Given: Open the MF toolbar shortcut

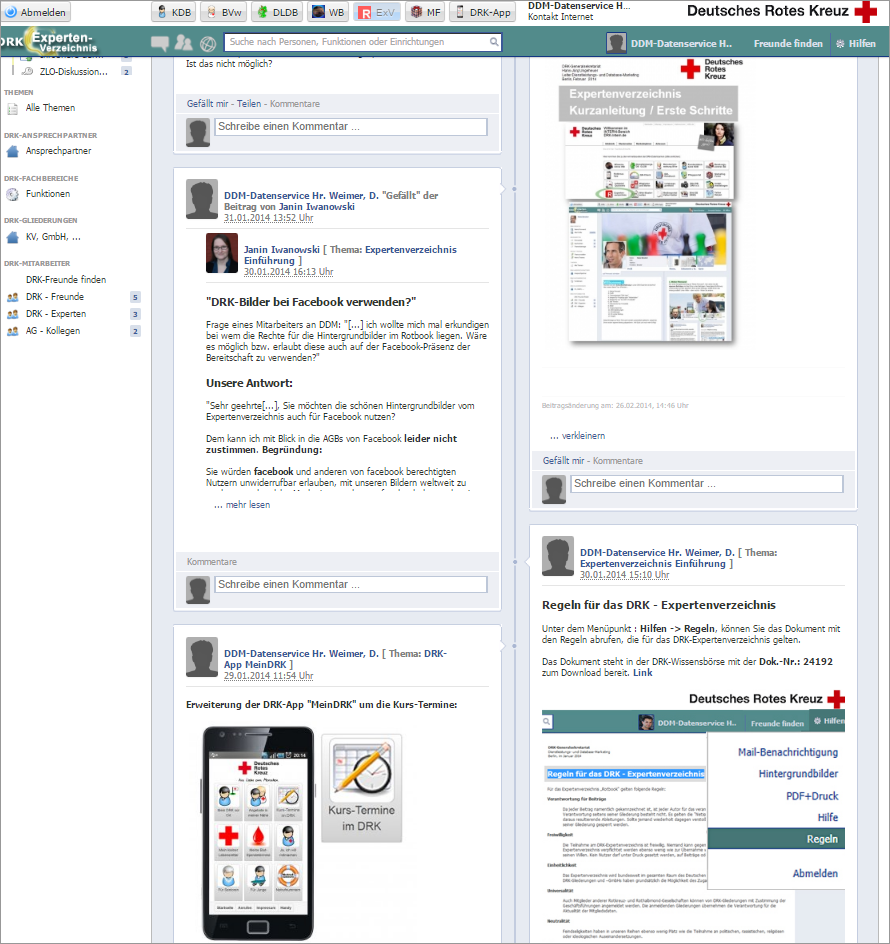Looking at the screenshot, I should click(x=425, y=12).
